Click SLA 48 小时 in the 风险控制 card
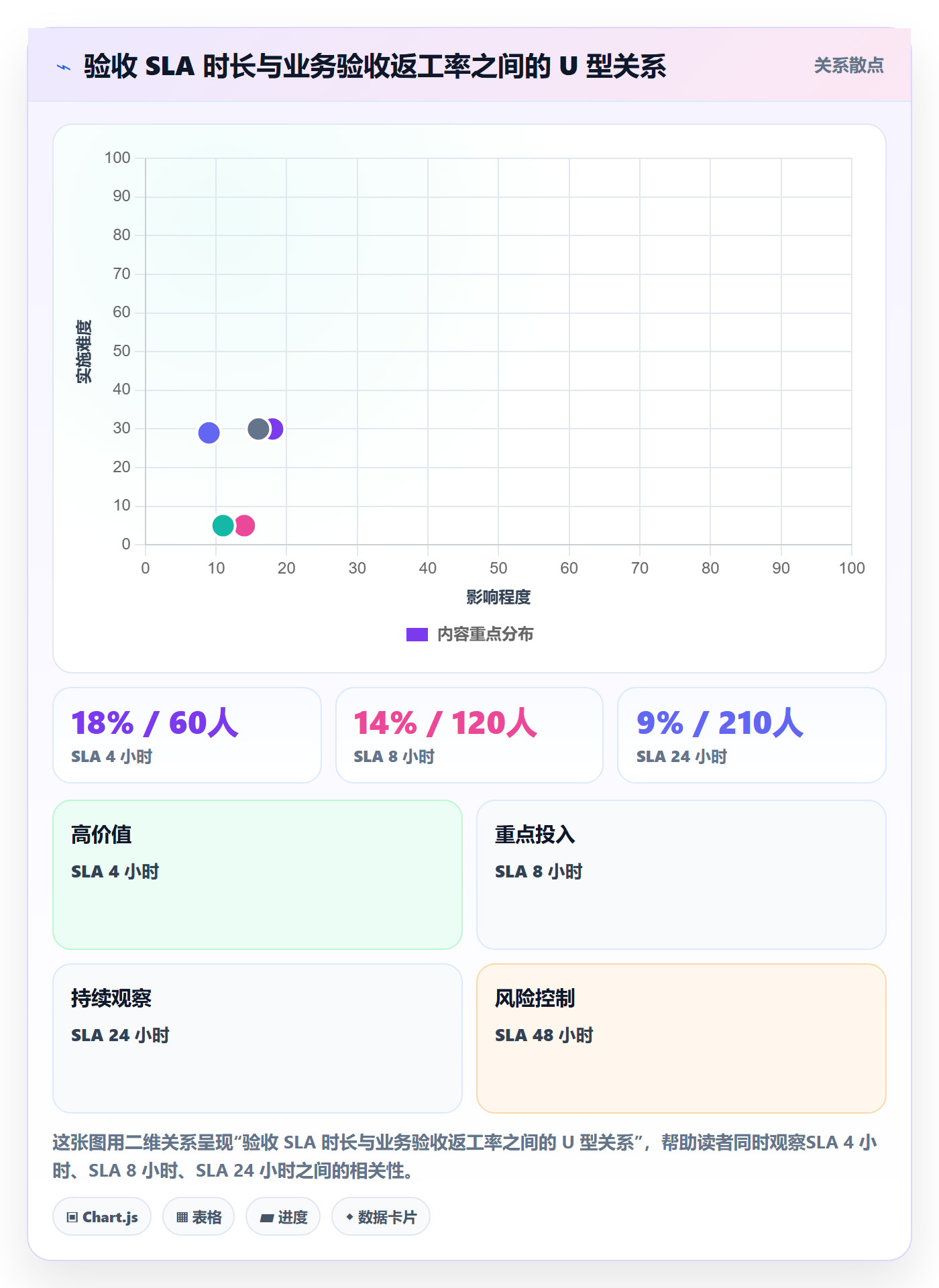The image size is (939, 1288). click(544, 1035)
